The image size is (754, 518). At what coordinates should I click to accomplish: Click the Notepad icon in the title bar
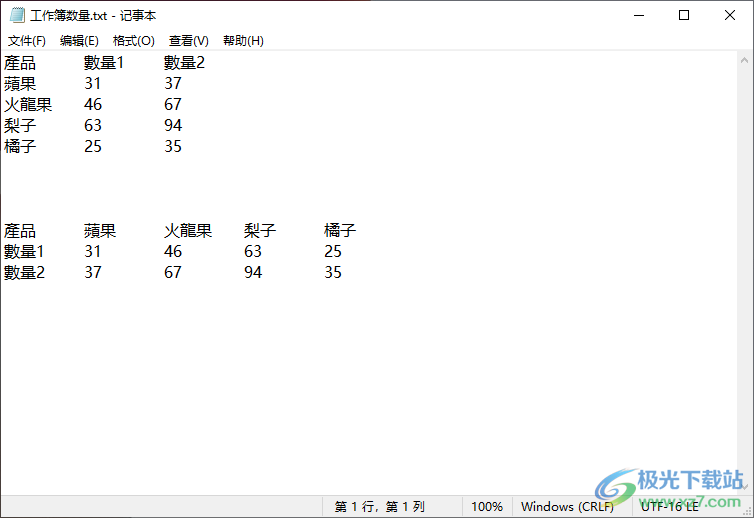[x=17, y=15]
